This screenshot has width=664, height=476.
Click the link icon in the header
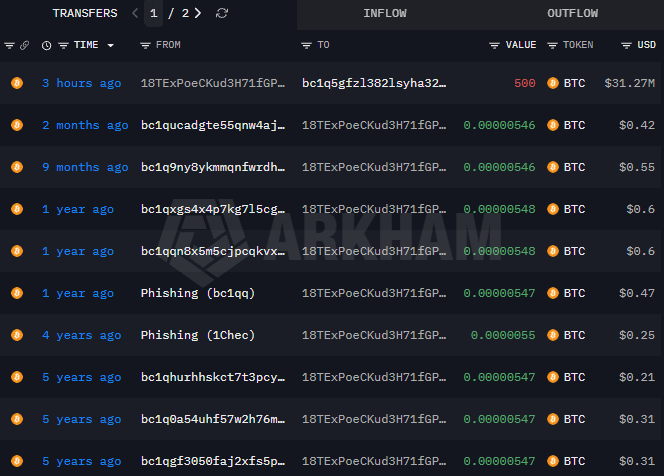pos(25,45)
